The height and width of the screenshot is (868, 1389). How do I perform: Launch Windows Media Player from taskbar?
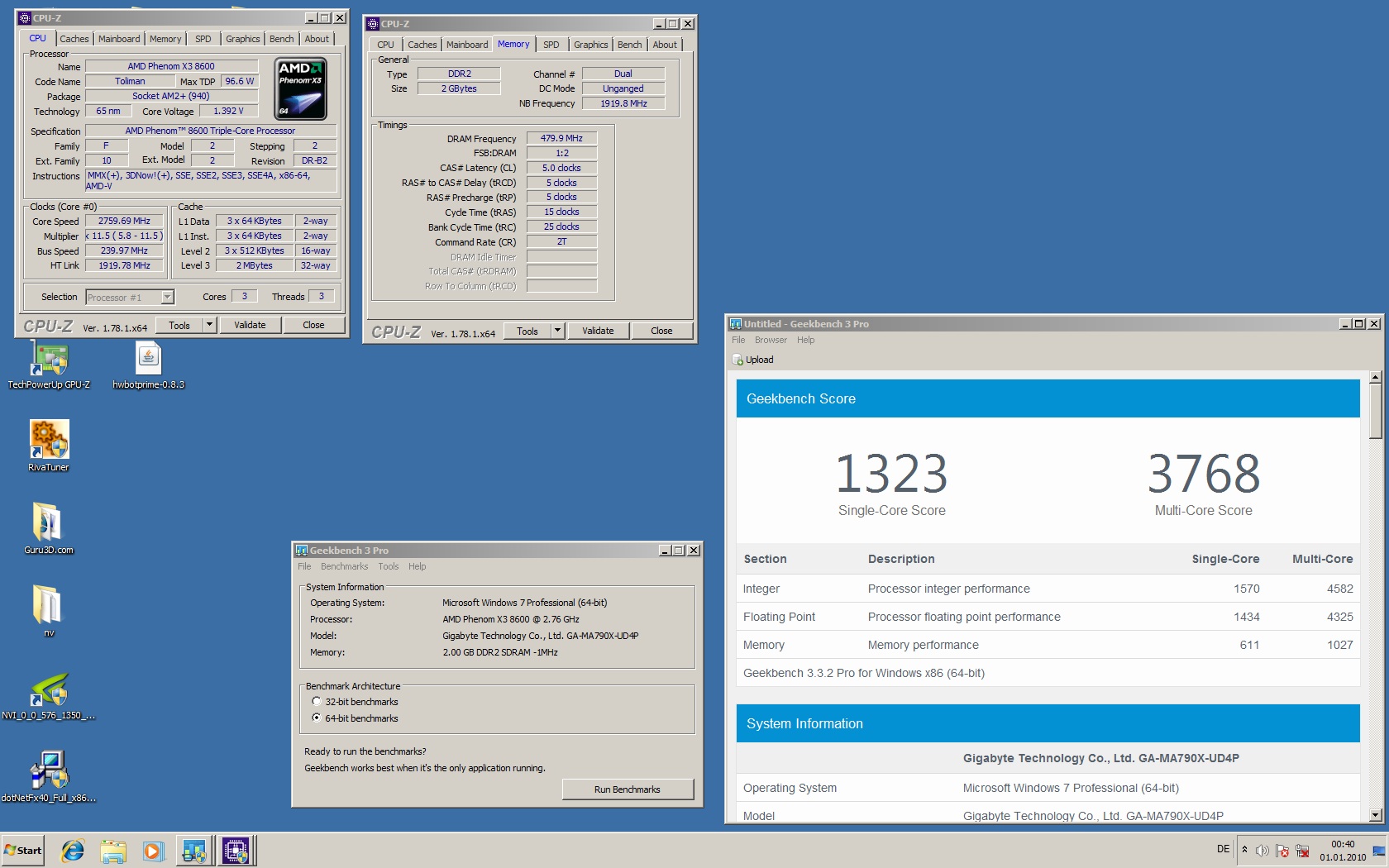point(153,850)
